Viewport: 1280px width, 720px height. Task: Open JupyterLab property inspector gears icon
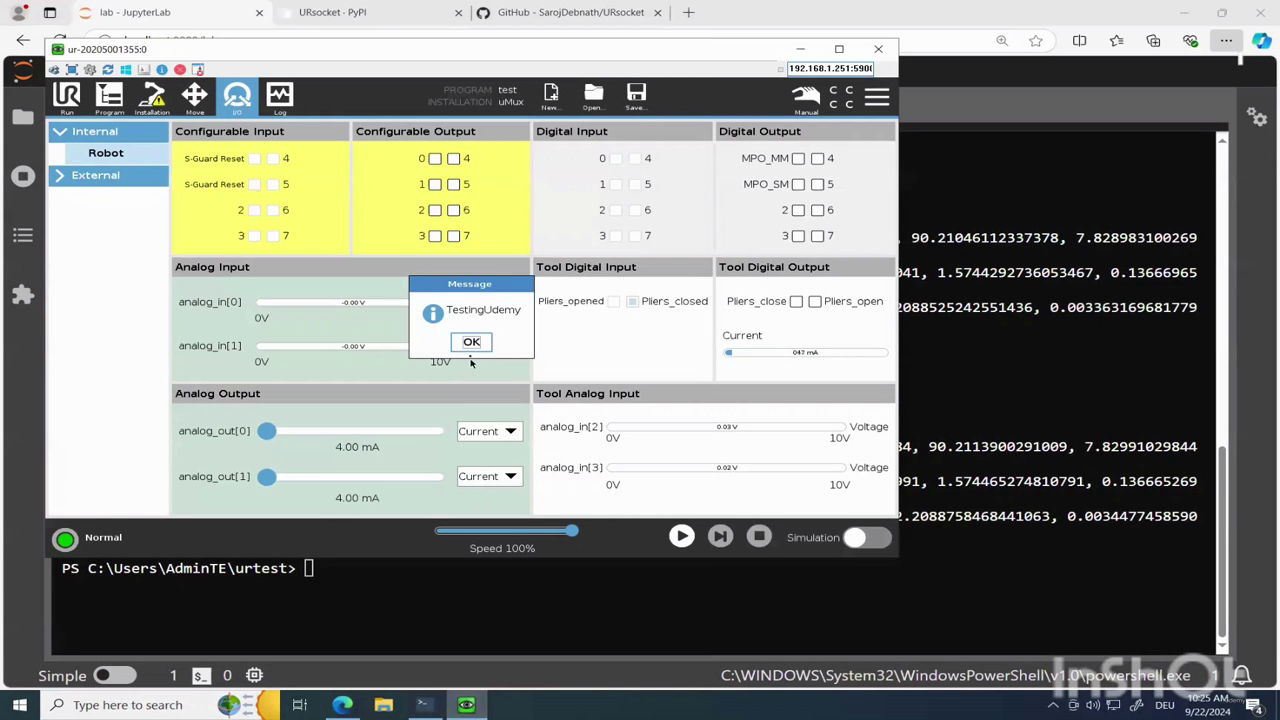pyautogui.click(x=1257, y=117)
